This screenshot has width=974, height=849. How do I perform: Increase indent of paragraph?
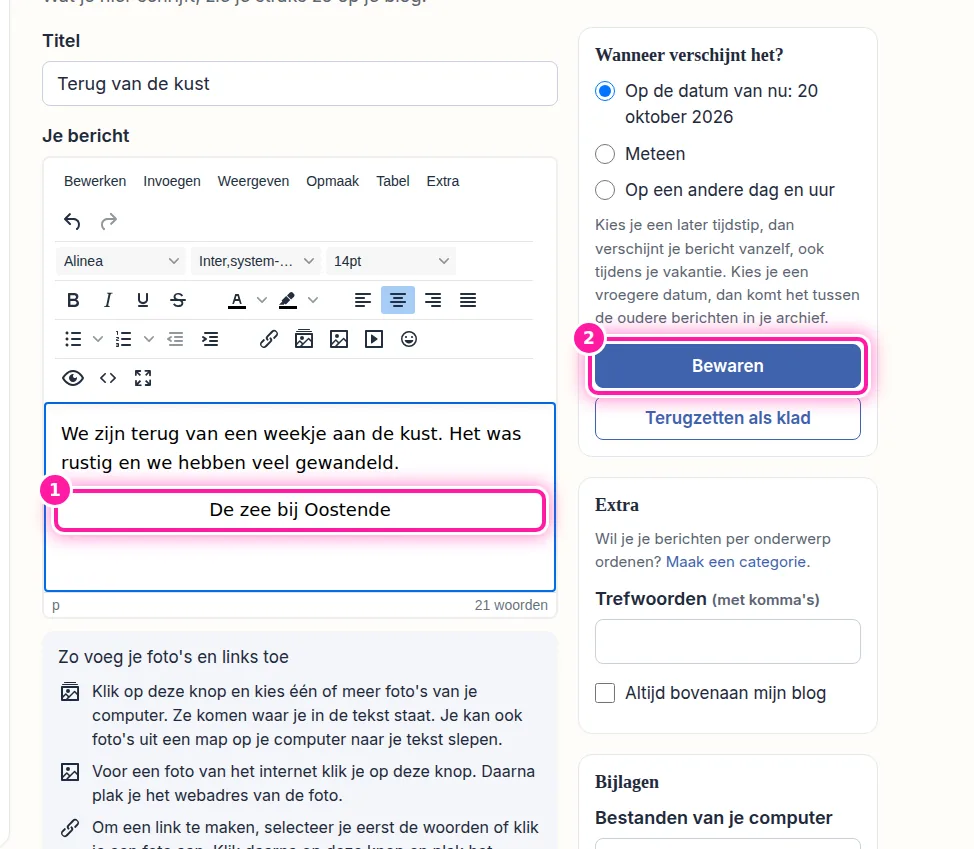pyautogui.click(x=210, y=339)
